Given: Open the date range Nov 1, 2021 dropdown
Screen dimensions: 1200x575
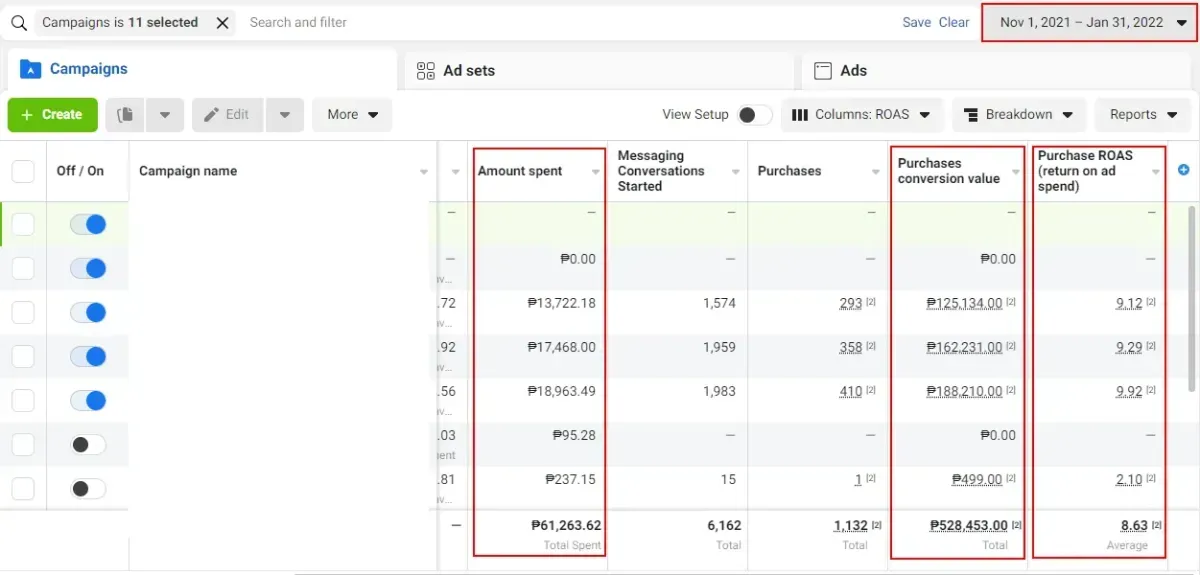Looking at the screenshot, I should (x=1089, y=22).
